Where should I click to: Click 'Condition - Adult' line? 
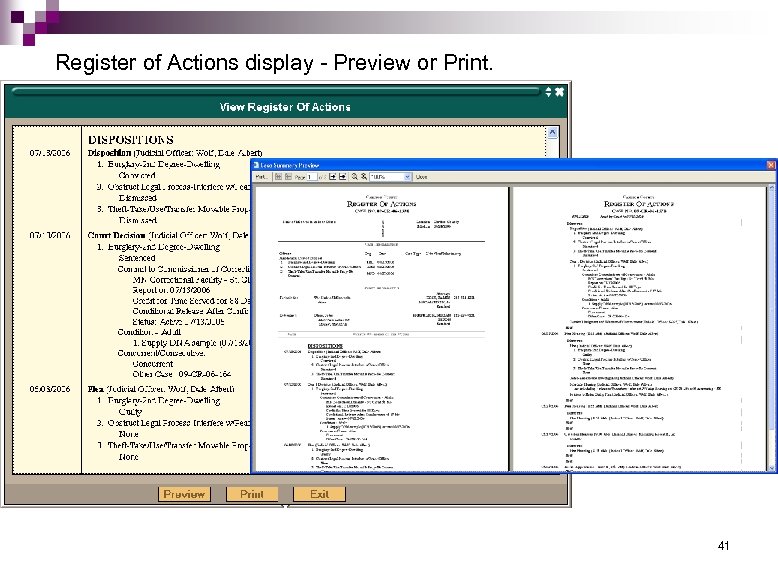[x=149, y=332]
